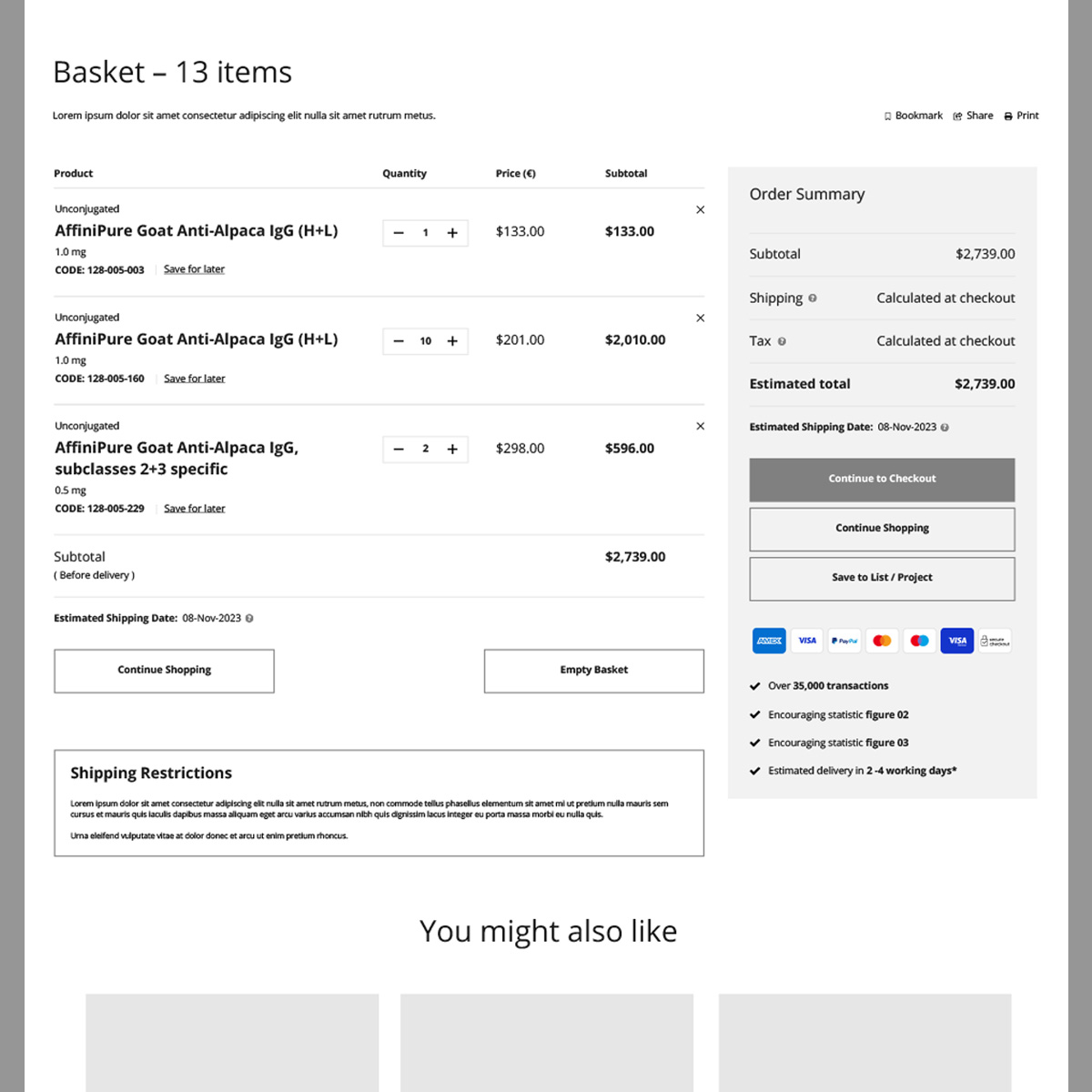The image size is (1092, 1092).
Task: Click Save to List / Project button
Action: [x=882, y=579]
